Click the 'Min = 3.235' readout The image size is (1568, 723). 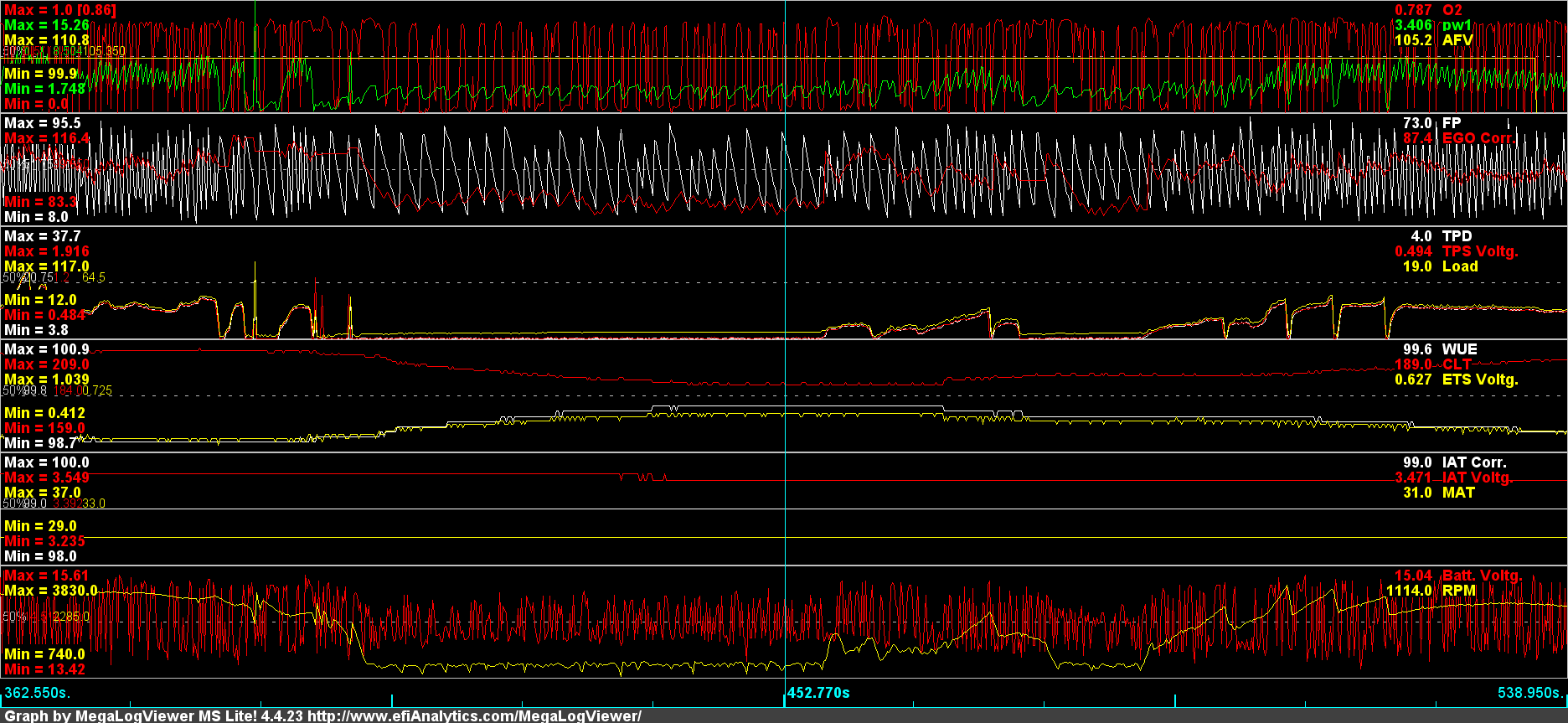coord(44,541)
